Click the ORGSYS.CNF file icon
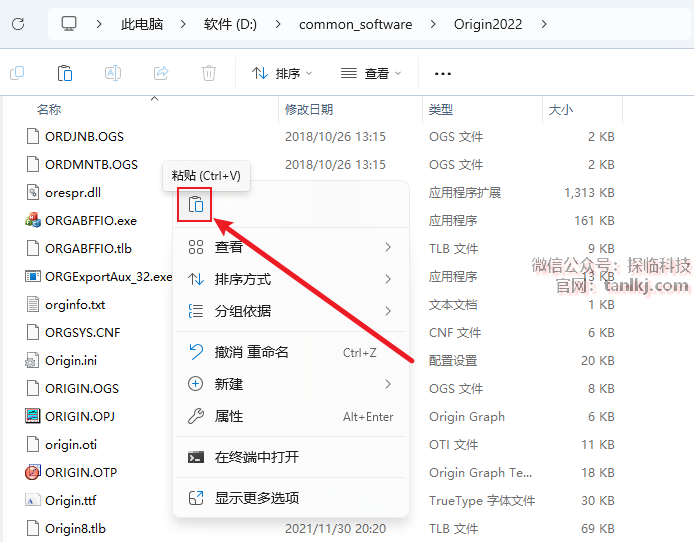Image resolution: width=694 pixels, height=542 pixels. pos(33,332)
